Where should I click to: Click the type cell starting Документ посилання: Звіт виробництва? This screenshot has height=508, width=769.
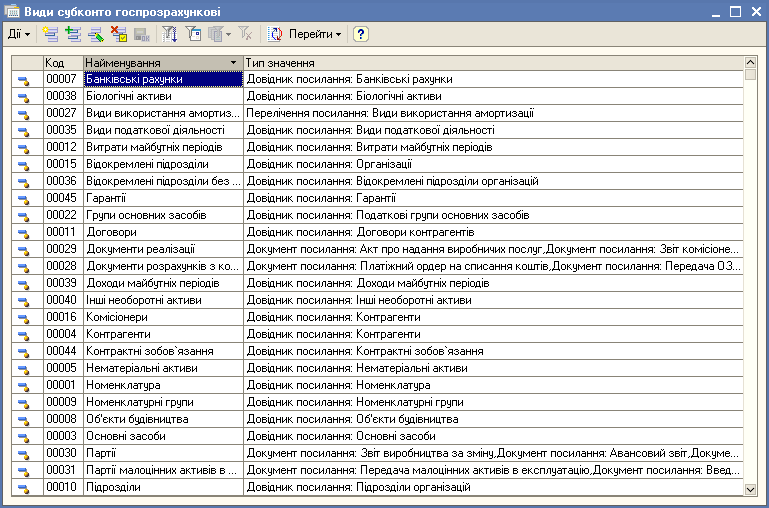[x=493, y=453]
